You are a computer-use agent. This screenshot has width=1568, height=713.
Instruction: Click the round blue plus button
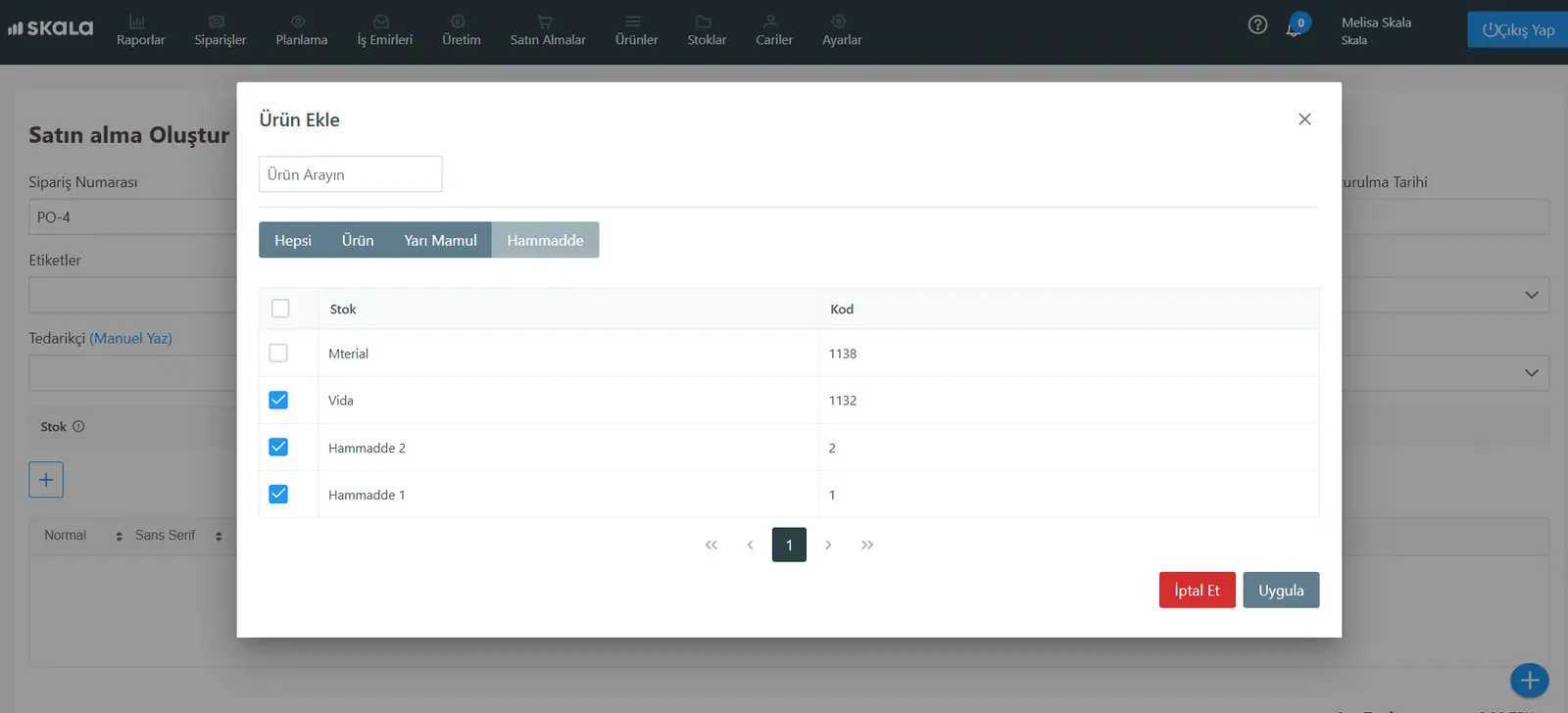pyautogui.click(x=1529, y=681)
